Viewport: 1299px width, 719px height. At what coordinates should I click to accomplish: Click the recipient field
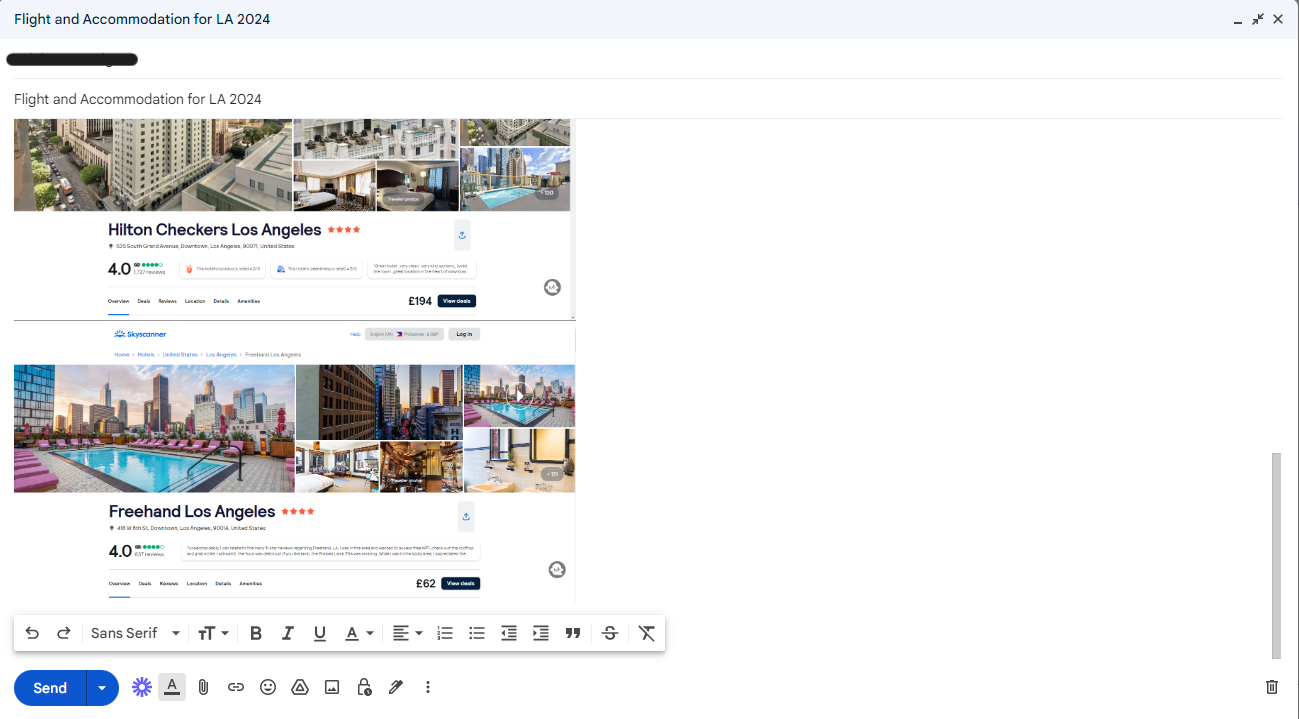pyautogui.click(x=648, y=59)
